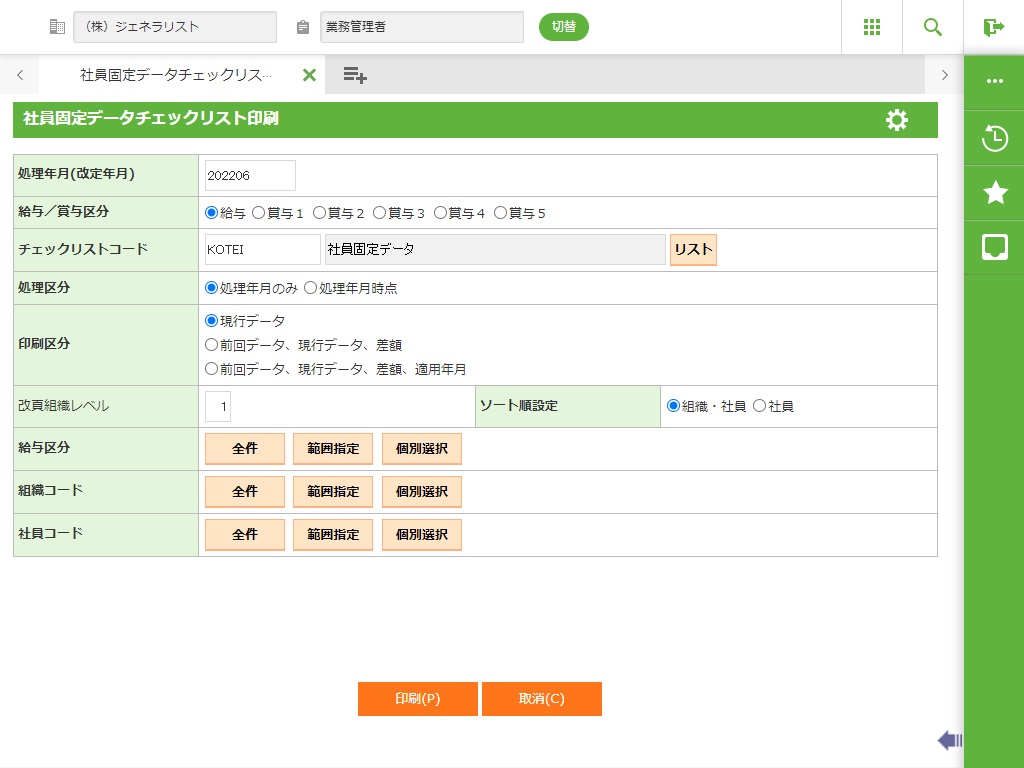
Task: Click the 印刷(P) button
Action: pyautogui.click(x=417, y=699)
